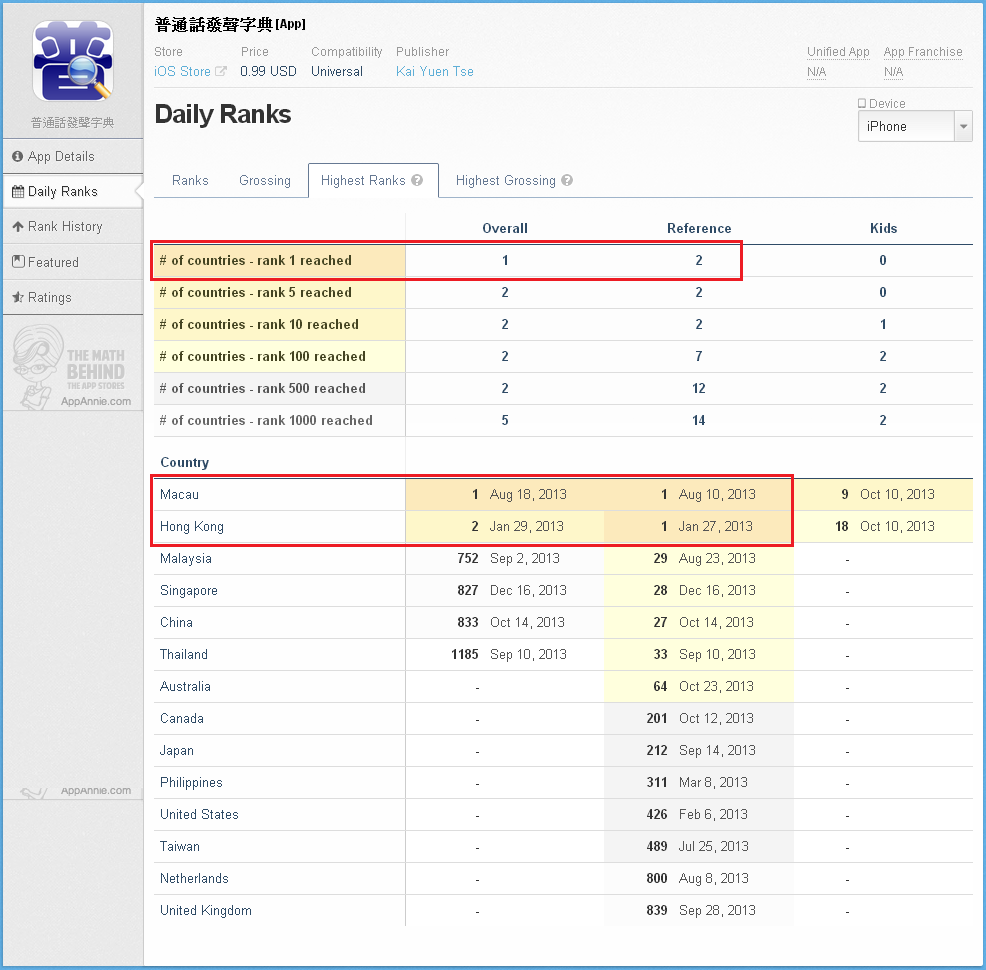Click the Unified App header label
The height and width of the screenshot is (970, 986).
pos(838,52)
